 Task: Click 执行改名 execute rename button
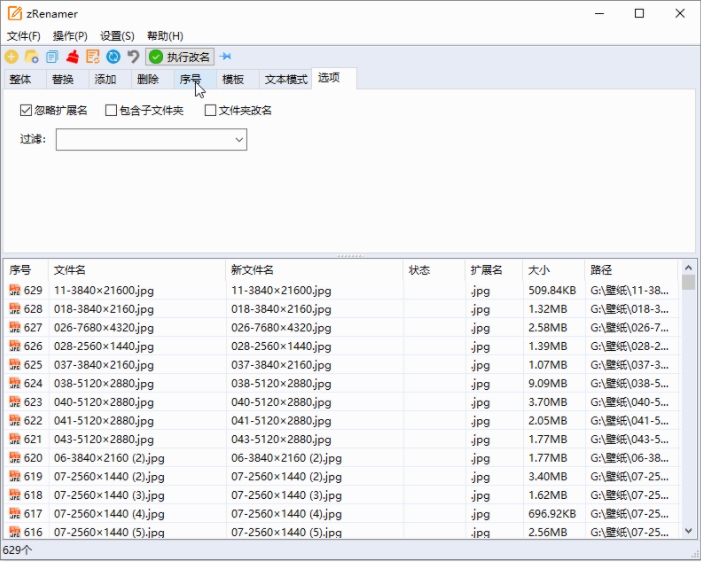[180, 57]
